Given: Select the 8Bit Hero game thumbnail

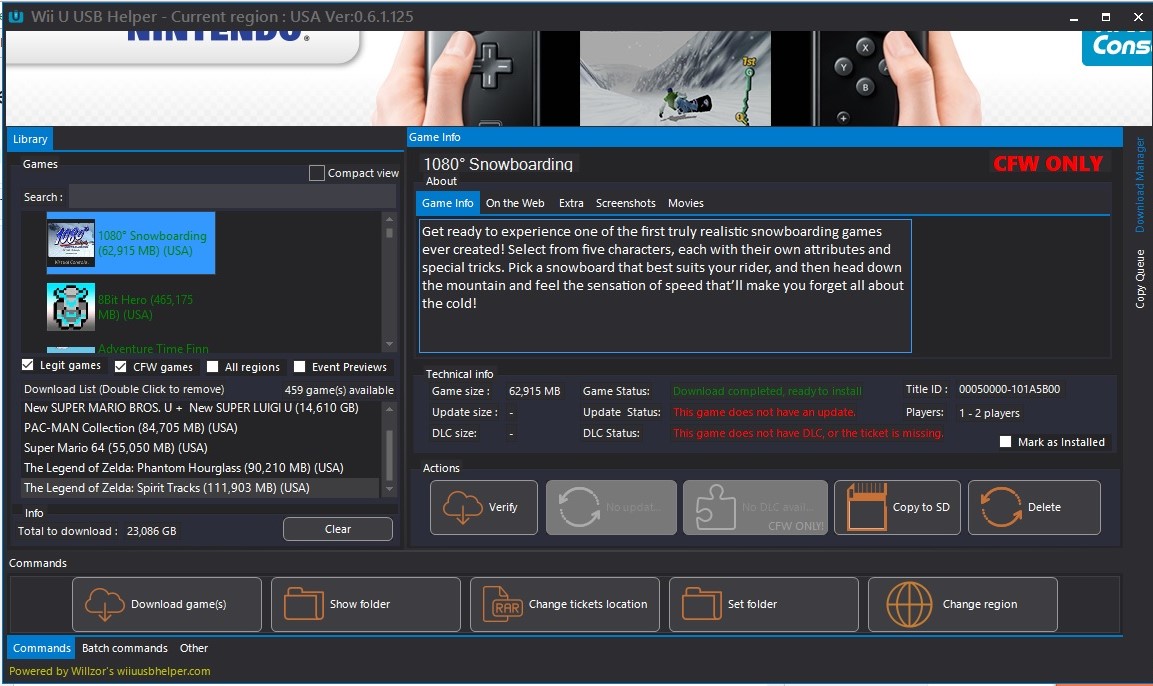Looking at the screenshot, I should tap(71, 307).
